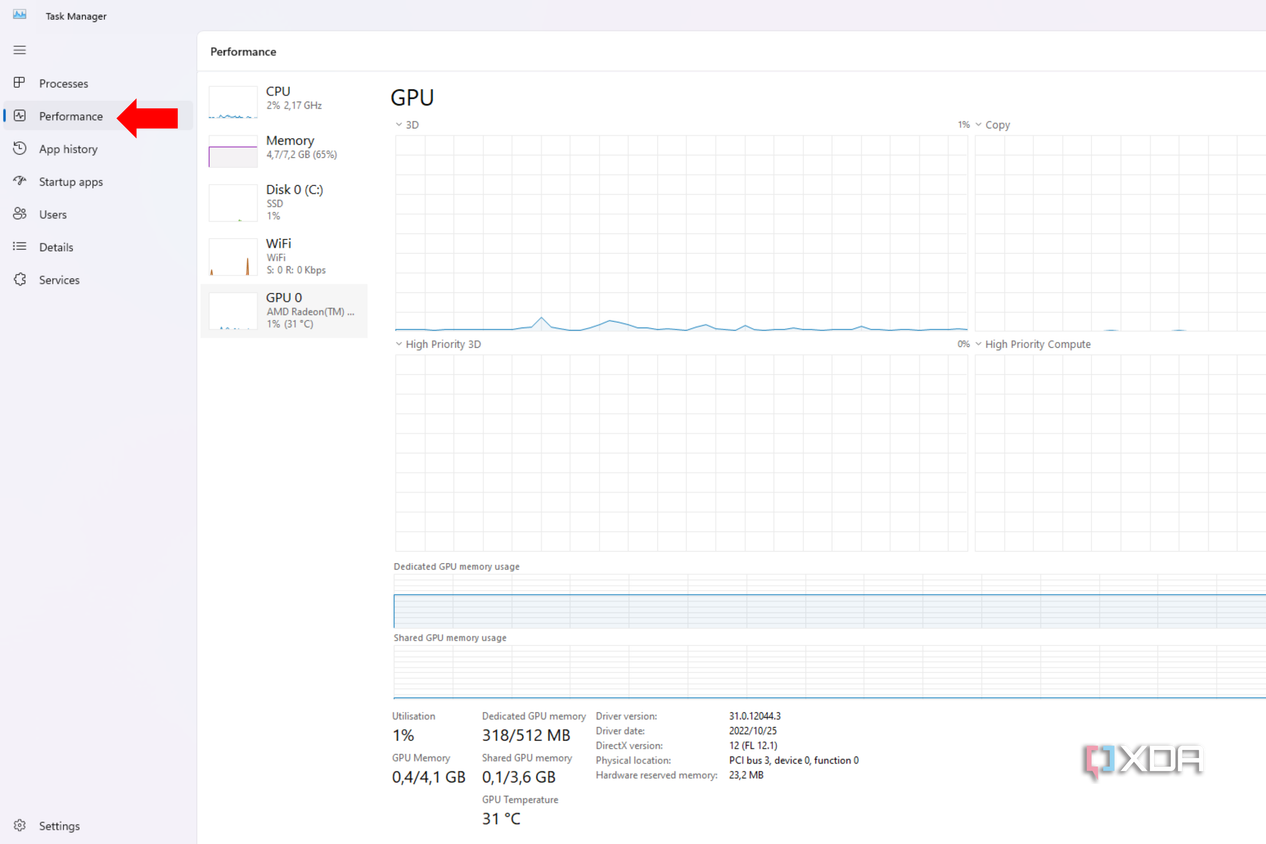Viewport: 1266px width, 844px height.
Task: Open the Services page
Action: pos(59,281)
